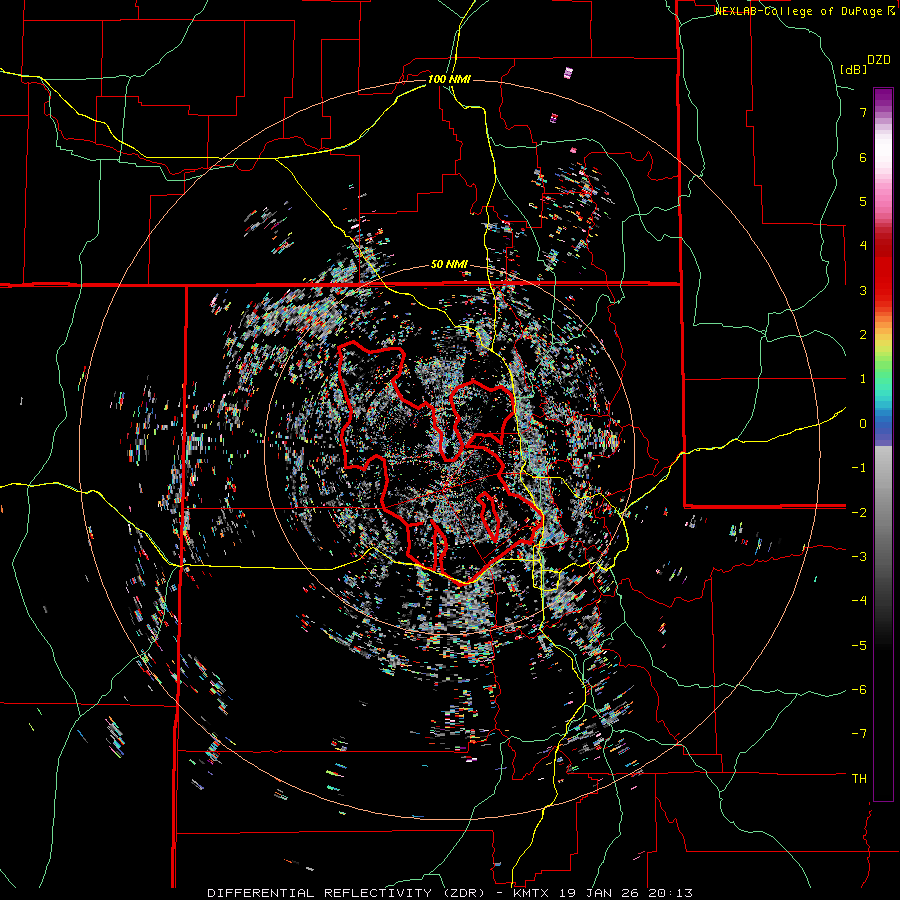Click the "0" value on the color scale
Image resolution: width=900 pixels, height=900 pixels.
click(863, 423)
